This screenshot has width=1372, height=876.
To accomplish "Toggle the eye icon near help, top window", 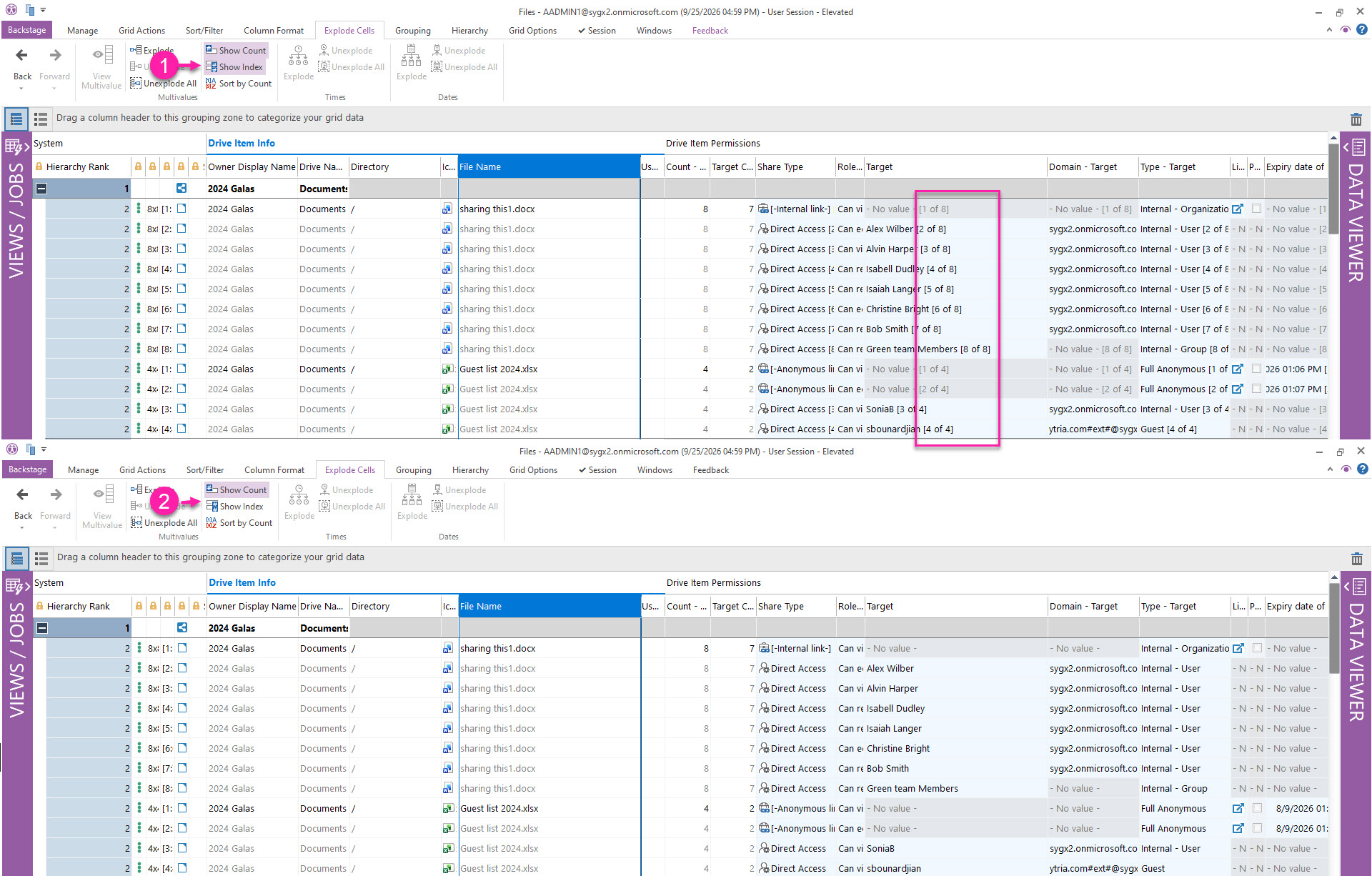I will click(x=1346, y=30).
